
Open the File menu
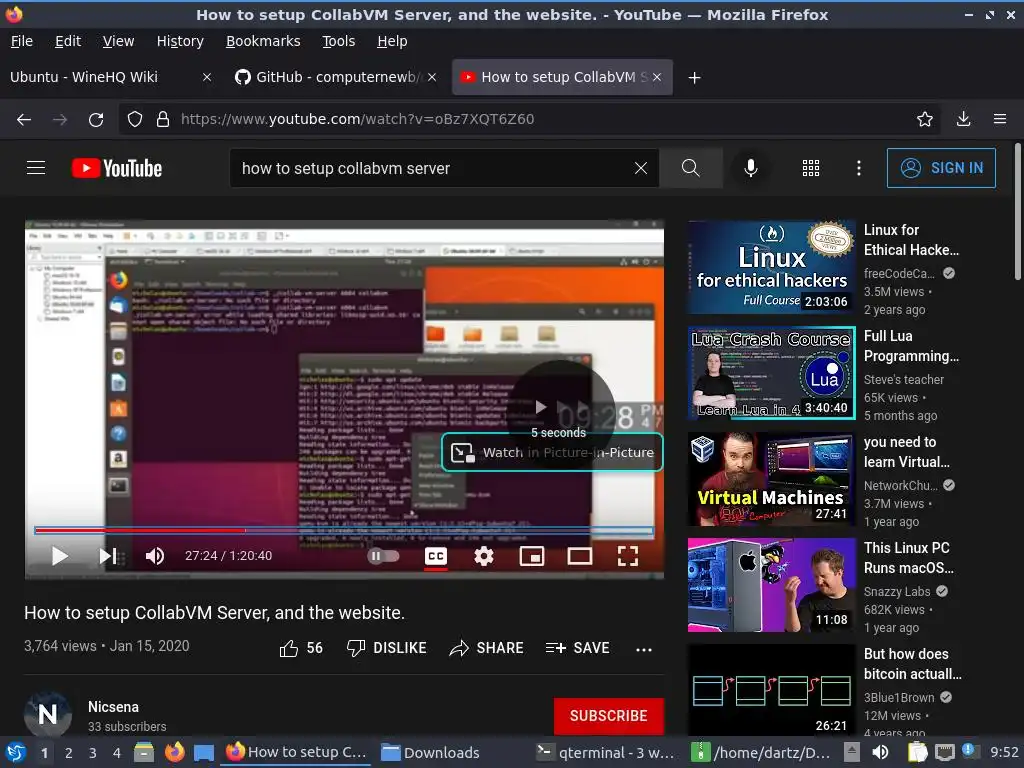(22, 41)
